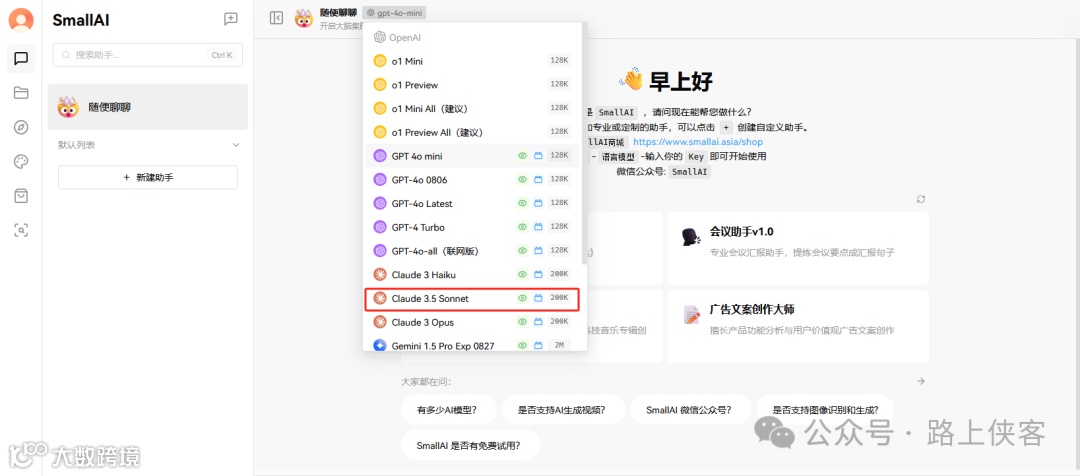Open the user avatar profile

[x=21, y=20]
